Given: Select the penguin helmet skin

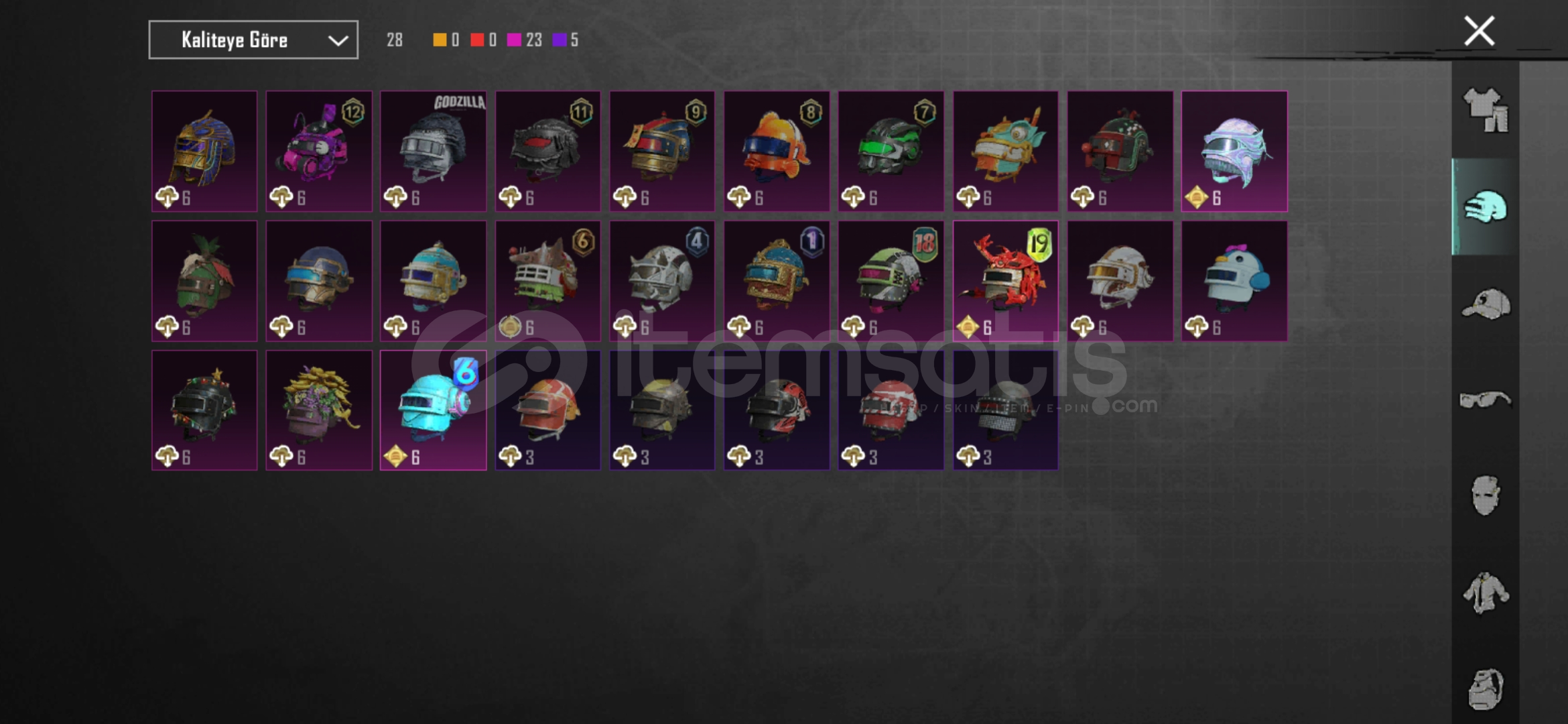Looking at the screenshot, I should (x=1234, y=281).
